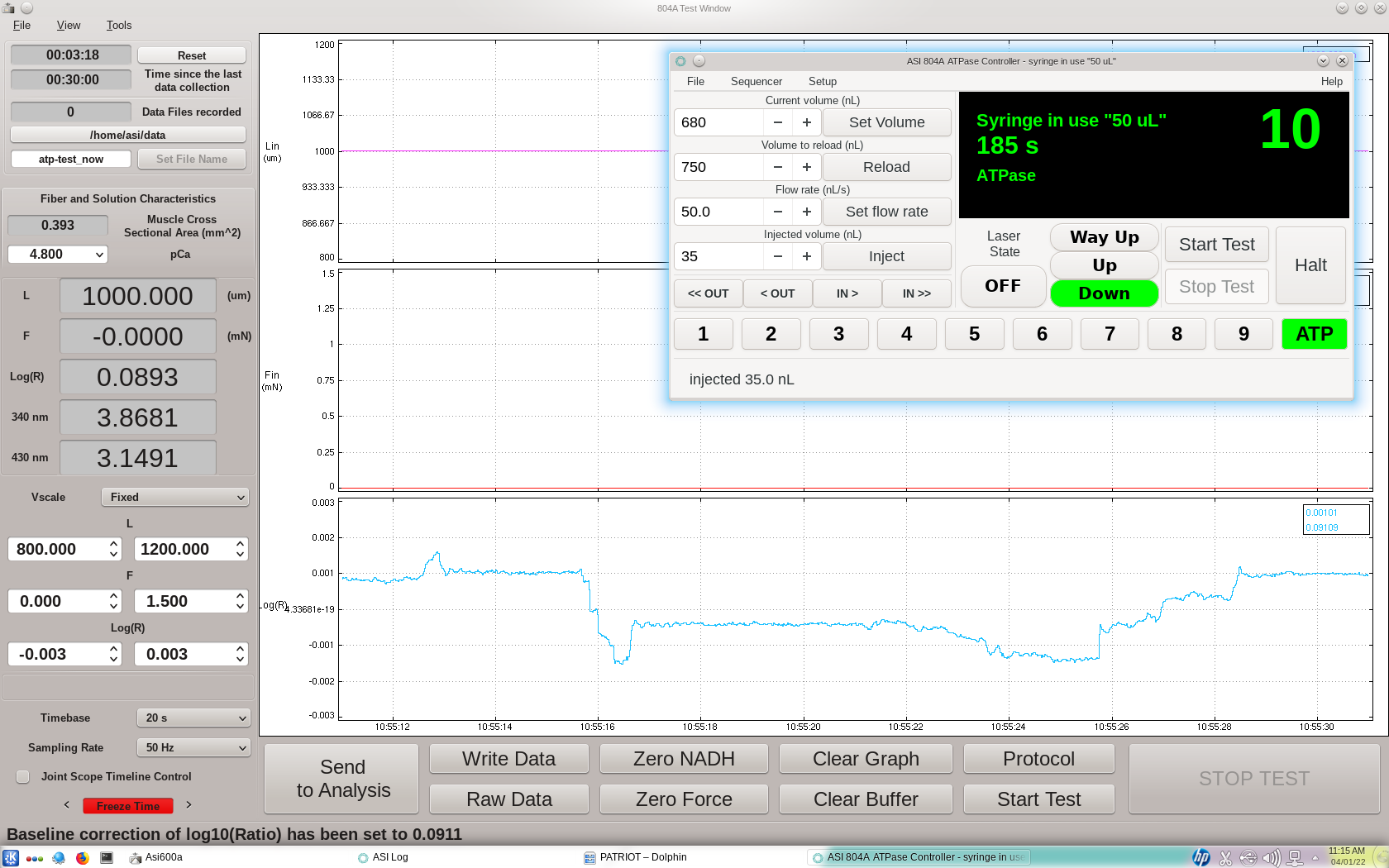
Task: Show hidden tray icons arrow
Action: (x=1315, y=858)
